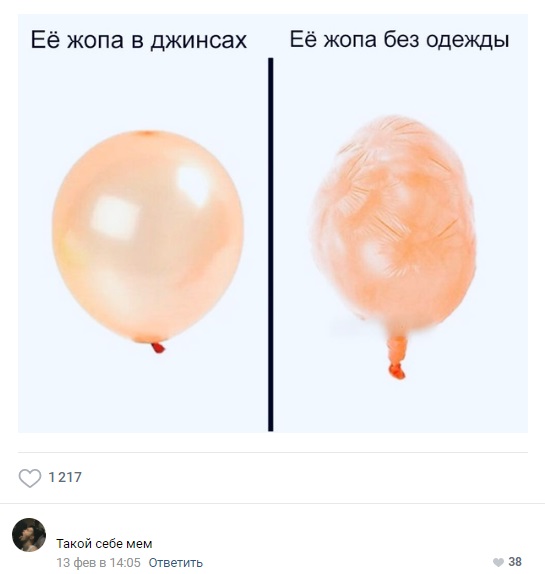Screen dimensions: 545x574
Task: Click the post like count 1 217
Action: pyautogui.click(x=65, y=477)
